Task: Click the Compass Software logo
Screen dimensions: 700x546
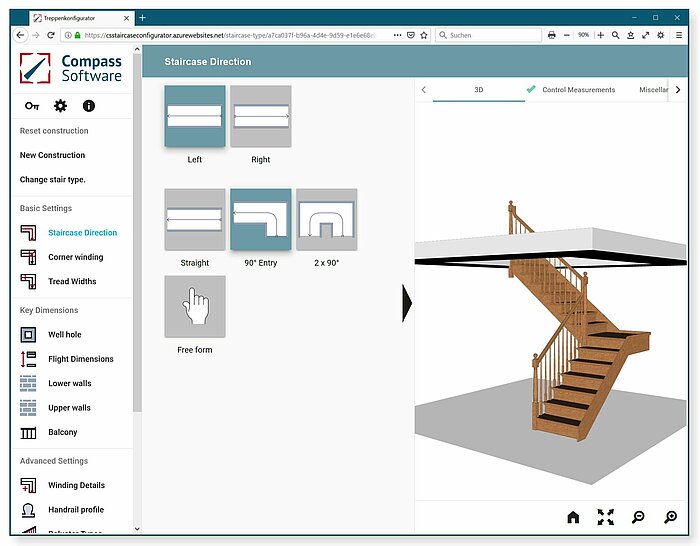Action: pyautogui.click(x=71, y=68)
